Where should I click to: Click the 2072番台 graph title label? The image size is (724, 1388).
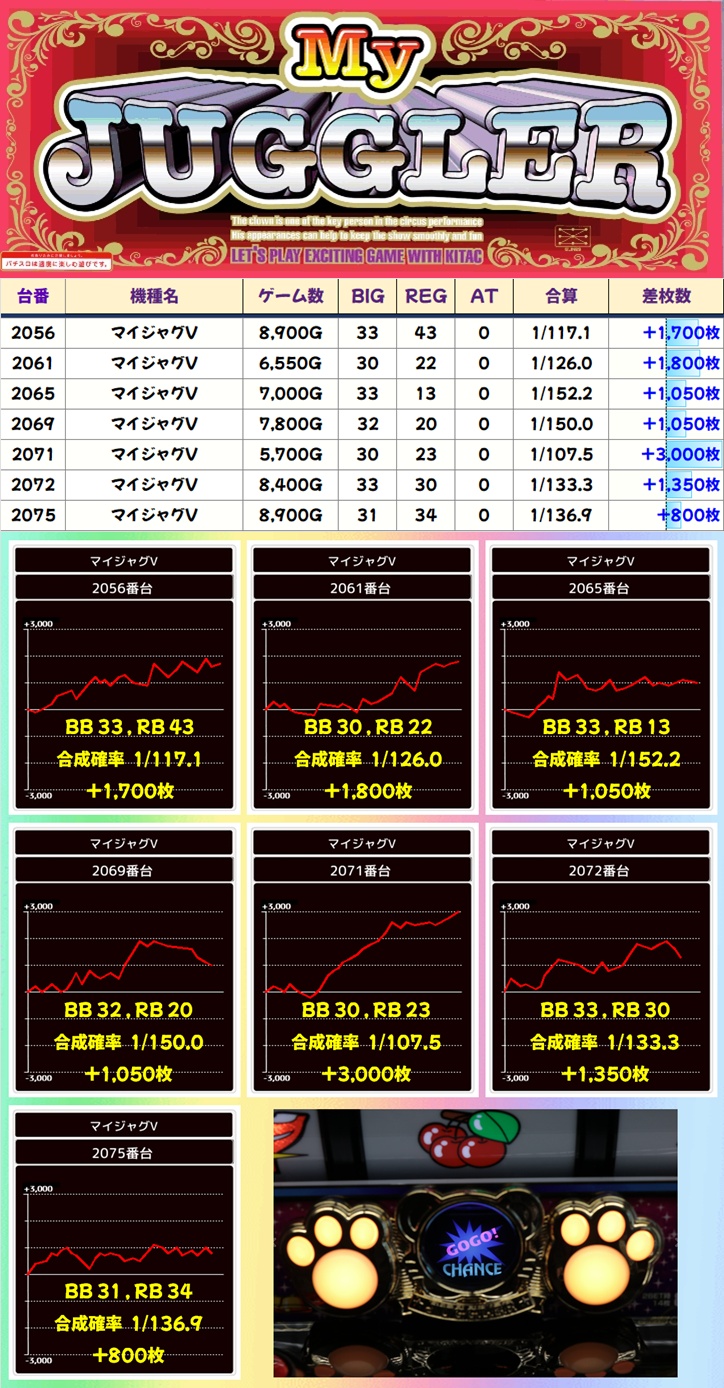(601, 871)
